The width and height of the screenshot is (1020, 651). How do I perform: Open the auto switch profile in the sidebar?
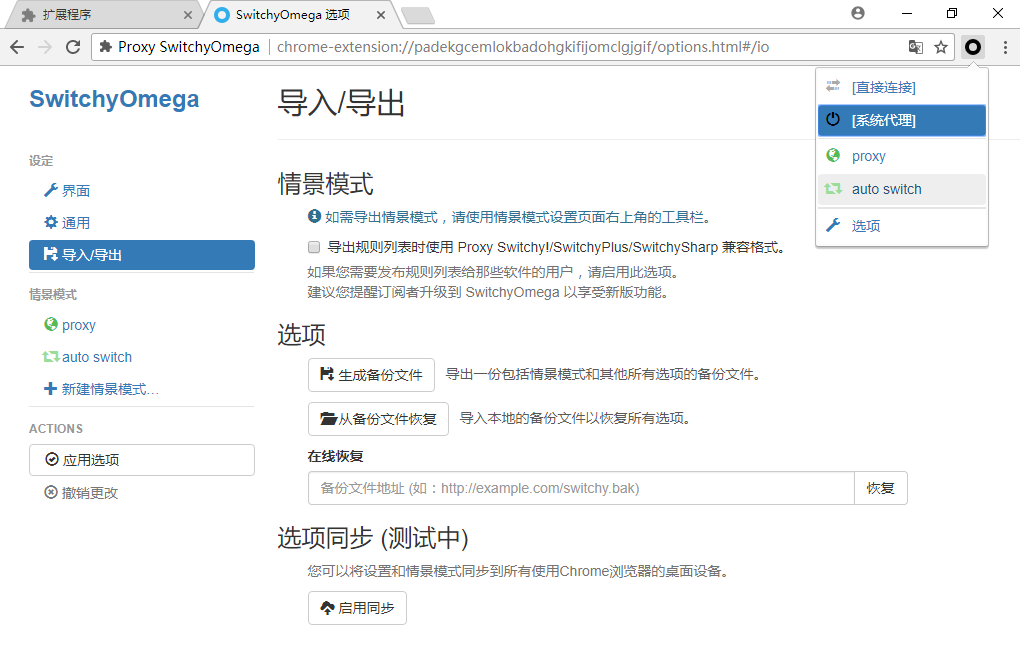point(142,357)
